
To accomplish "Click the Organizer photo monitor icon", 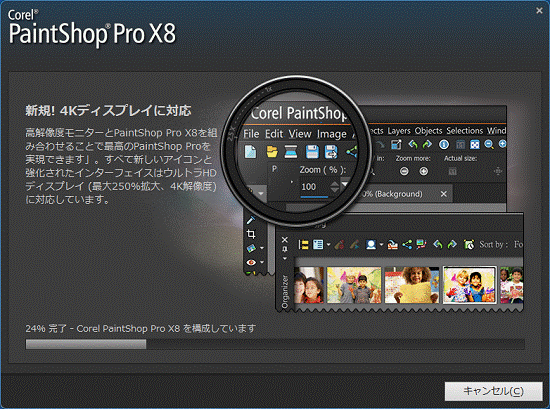I will pos(421,244).
